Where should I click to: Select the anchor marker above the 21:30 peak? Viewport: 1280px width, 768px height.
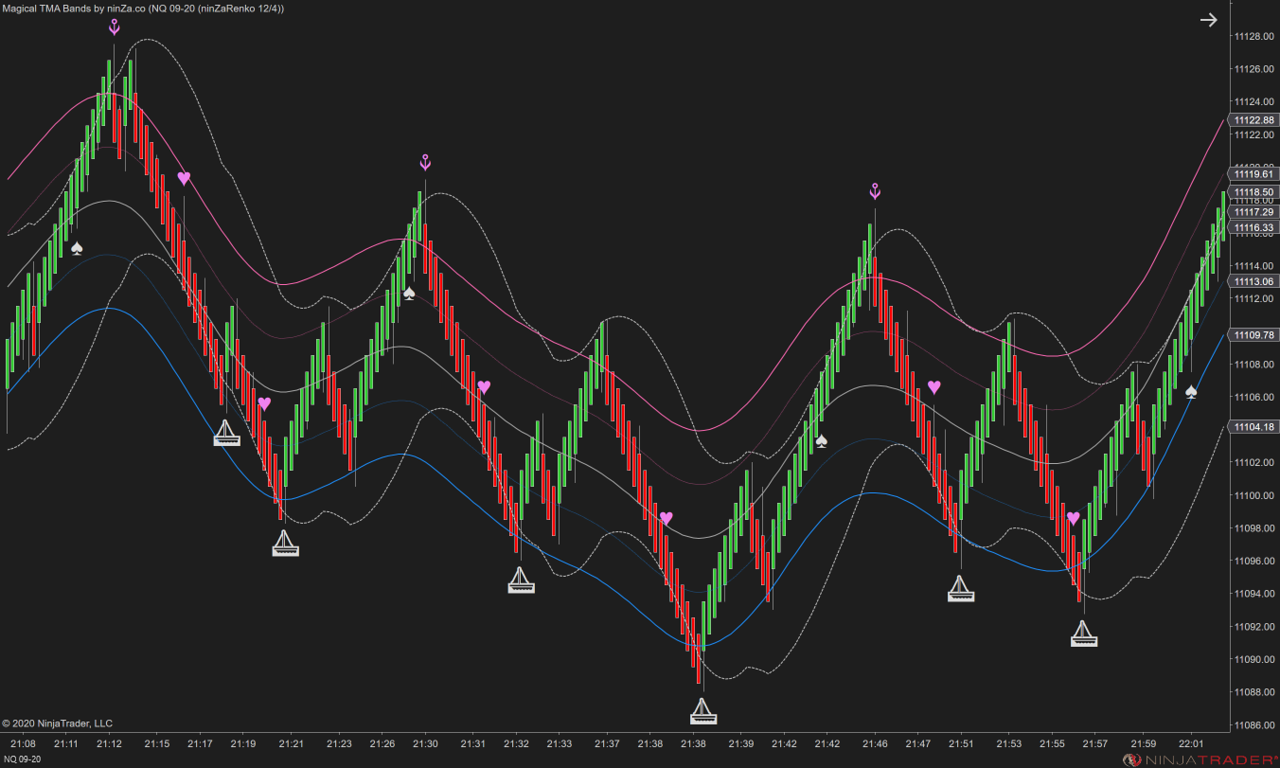tap(424, 162)
